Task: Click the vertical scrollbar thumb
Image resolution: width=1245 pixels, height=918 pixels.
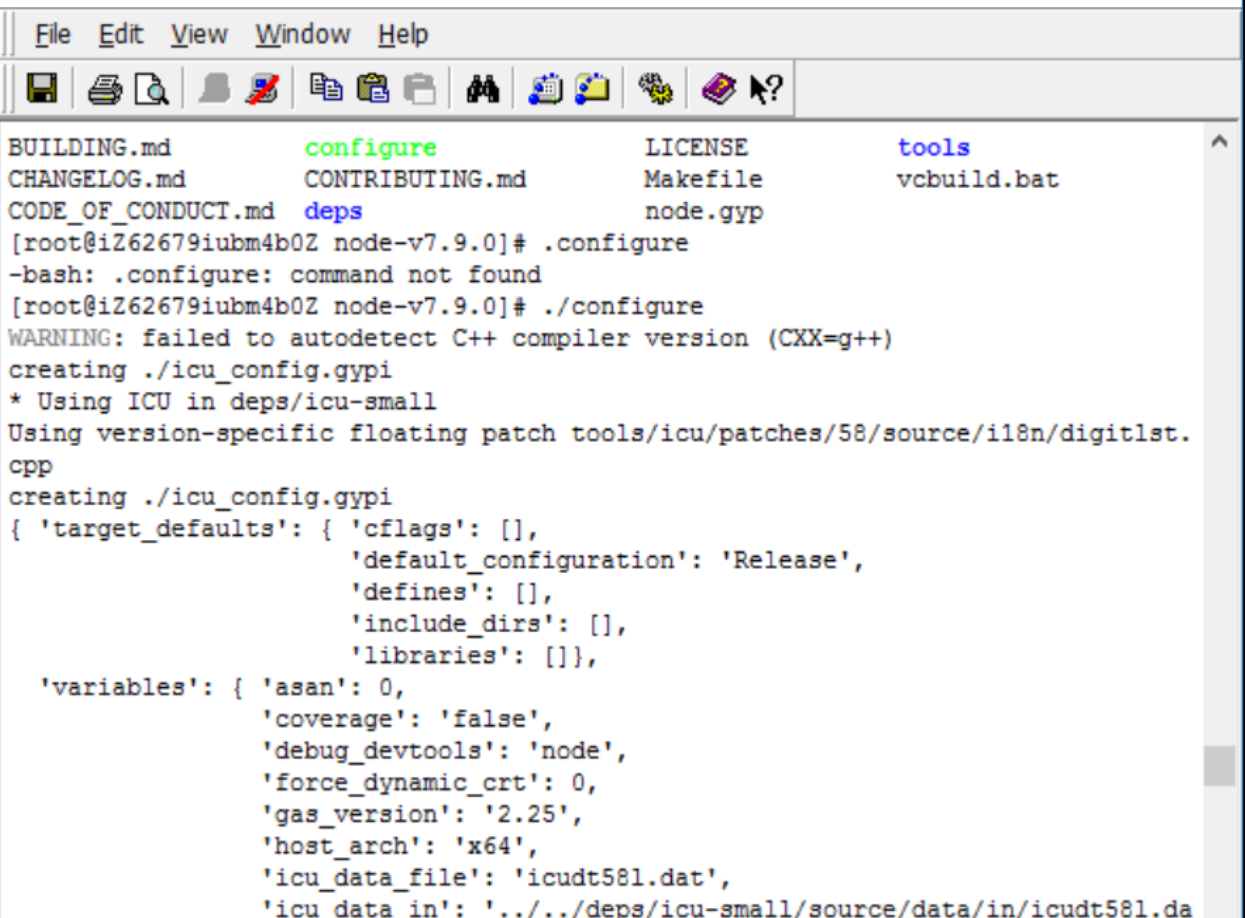Action: coord(1219,765)
